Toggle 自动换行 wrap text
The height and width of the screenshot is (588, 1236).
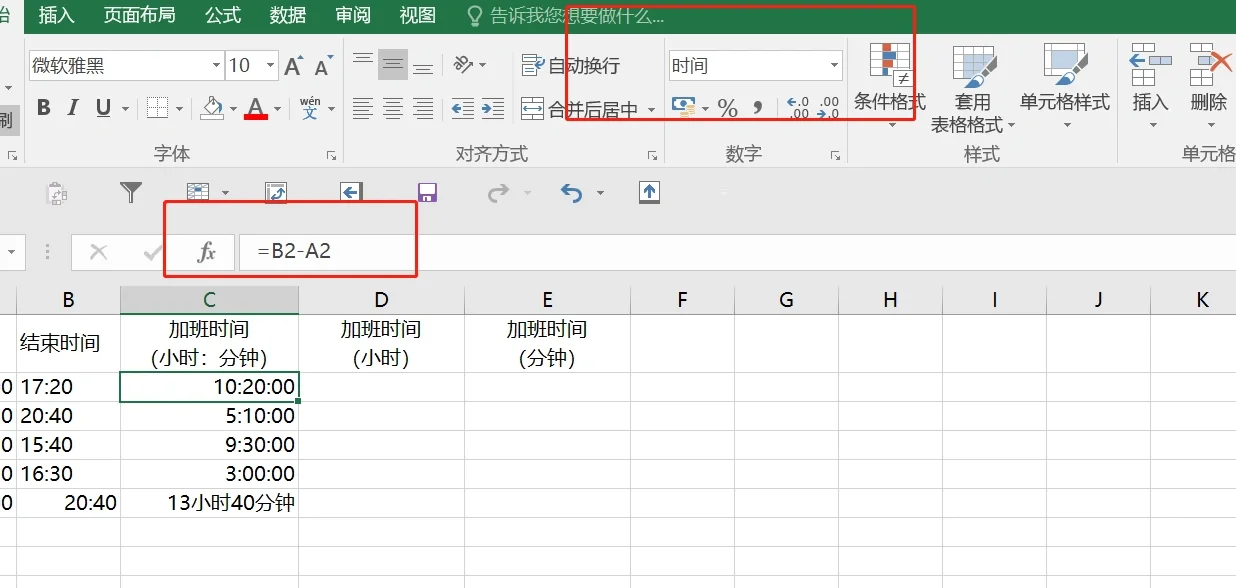pyautogui.click(x=571, y=66)
